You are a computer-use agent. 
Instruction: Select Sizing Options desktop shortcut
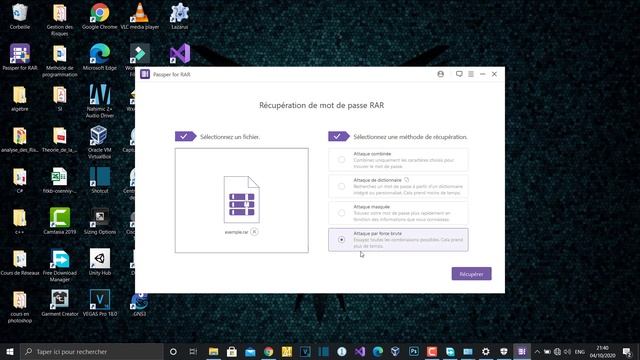pos(100,221)
